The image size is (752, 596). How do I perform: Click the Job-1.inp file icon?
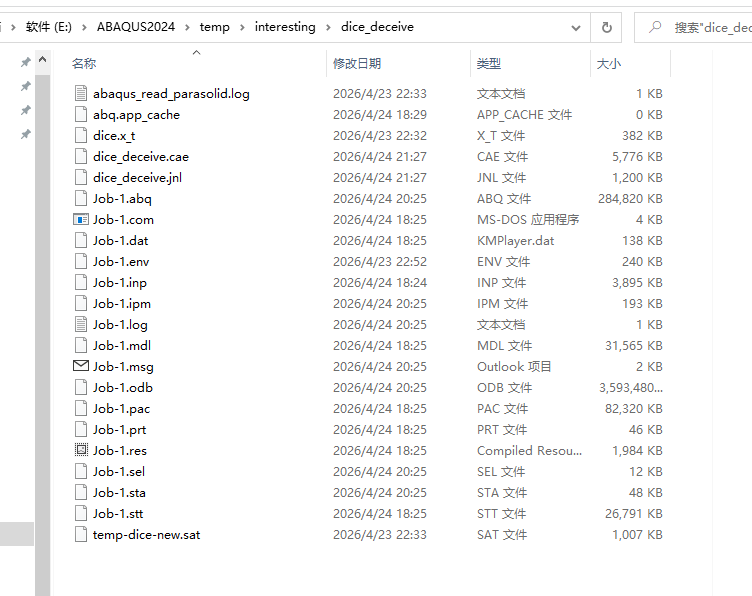pos(81,282)
